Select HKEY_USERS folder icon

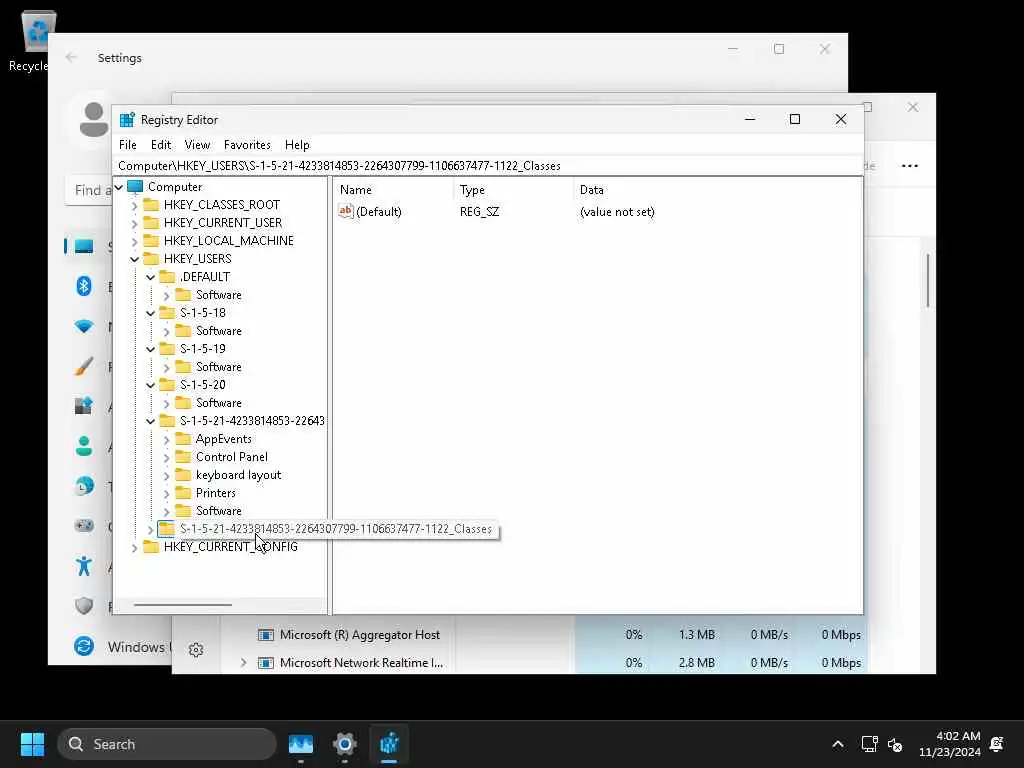[x=151, y=259]
